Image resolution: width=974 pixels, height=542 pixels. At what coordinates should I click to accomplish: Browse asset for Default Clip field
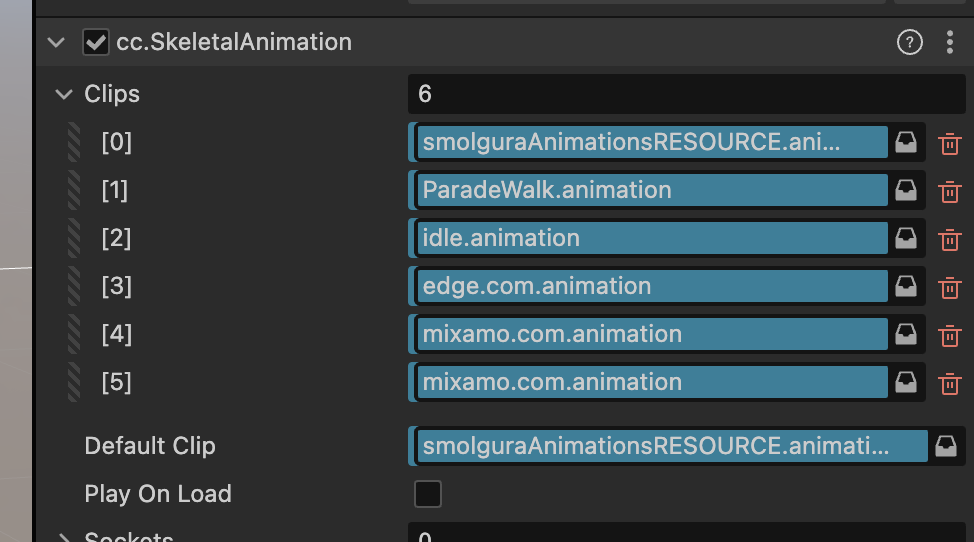click(946, 446)
